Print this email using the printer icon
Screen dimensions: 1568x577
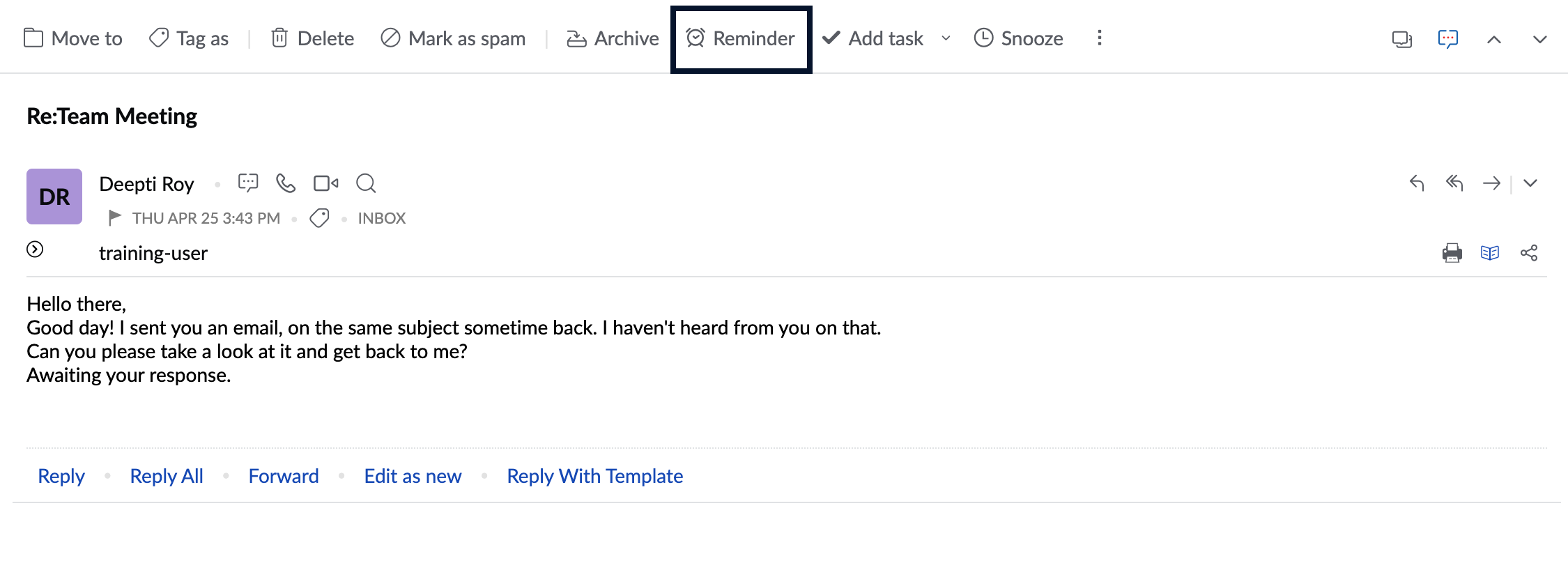[x=1452, y=252]
